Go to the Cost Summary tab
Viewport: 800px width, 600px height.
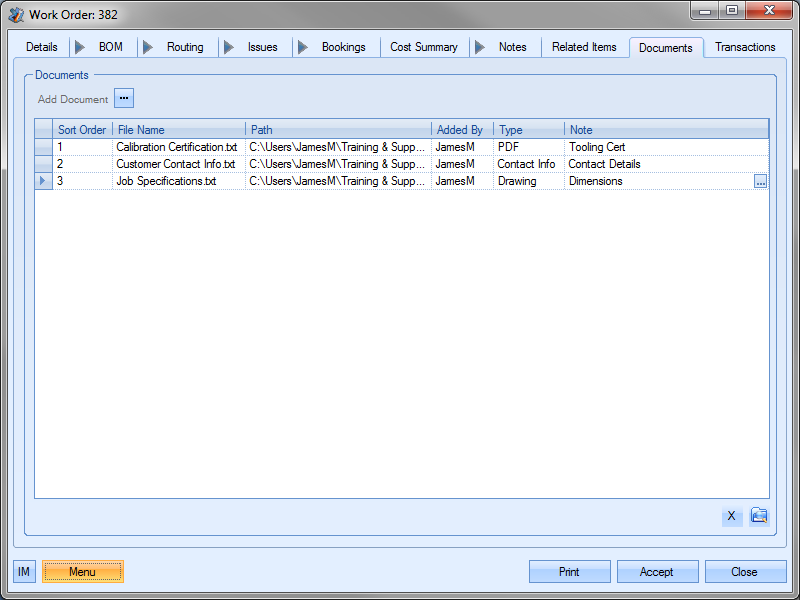423,47
